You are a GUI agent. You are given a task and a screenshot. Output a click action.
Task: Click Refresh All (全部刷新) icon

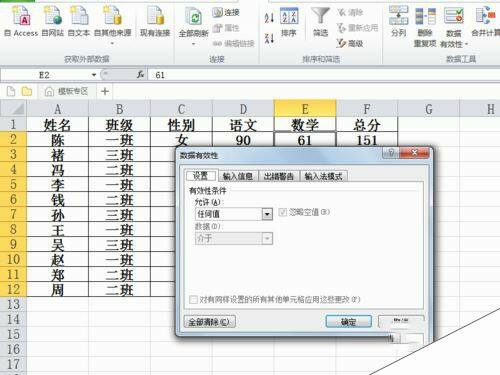tap(194, 21)
